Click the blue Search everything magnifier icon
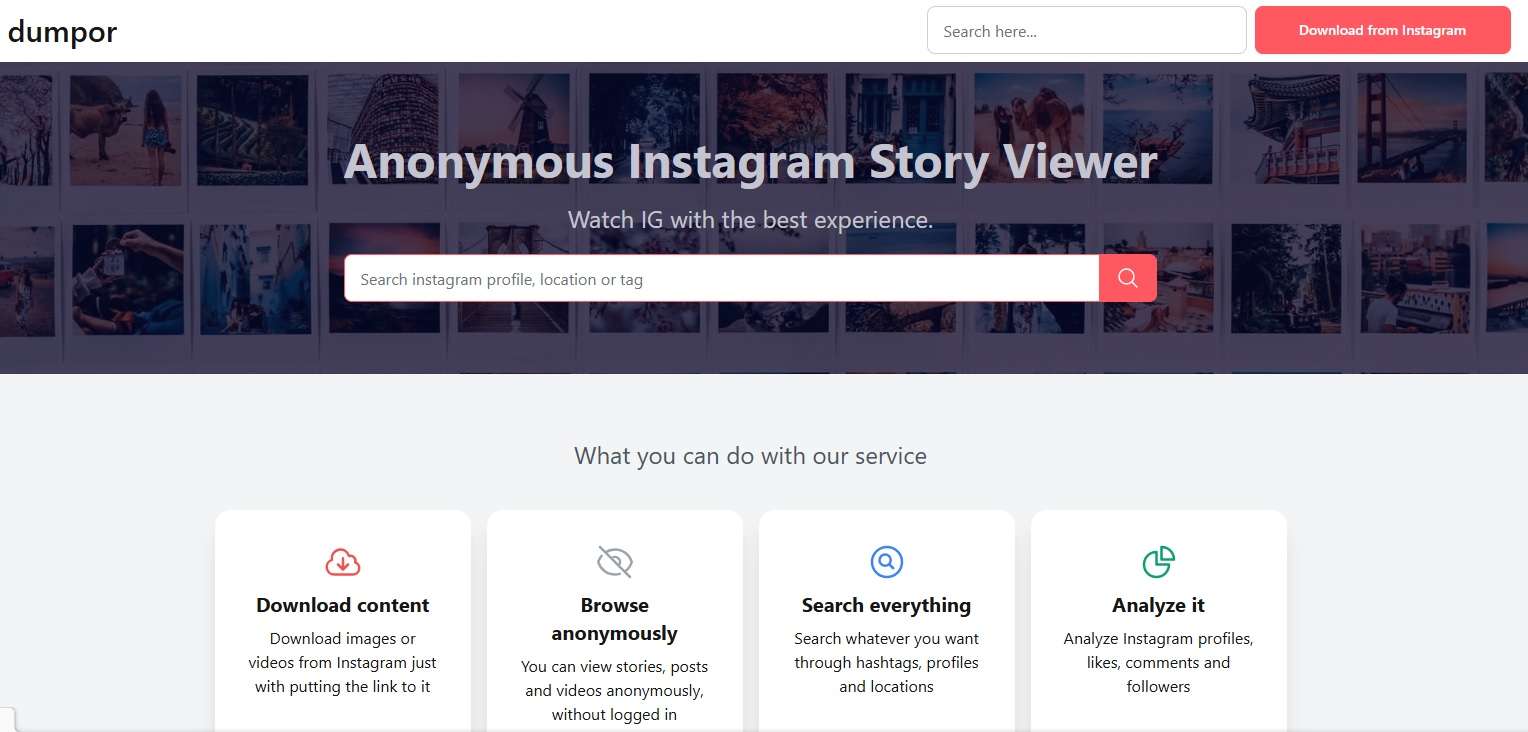Image resolution: width=1528 pixels, height=732 pixels. 887,562
